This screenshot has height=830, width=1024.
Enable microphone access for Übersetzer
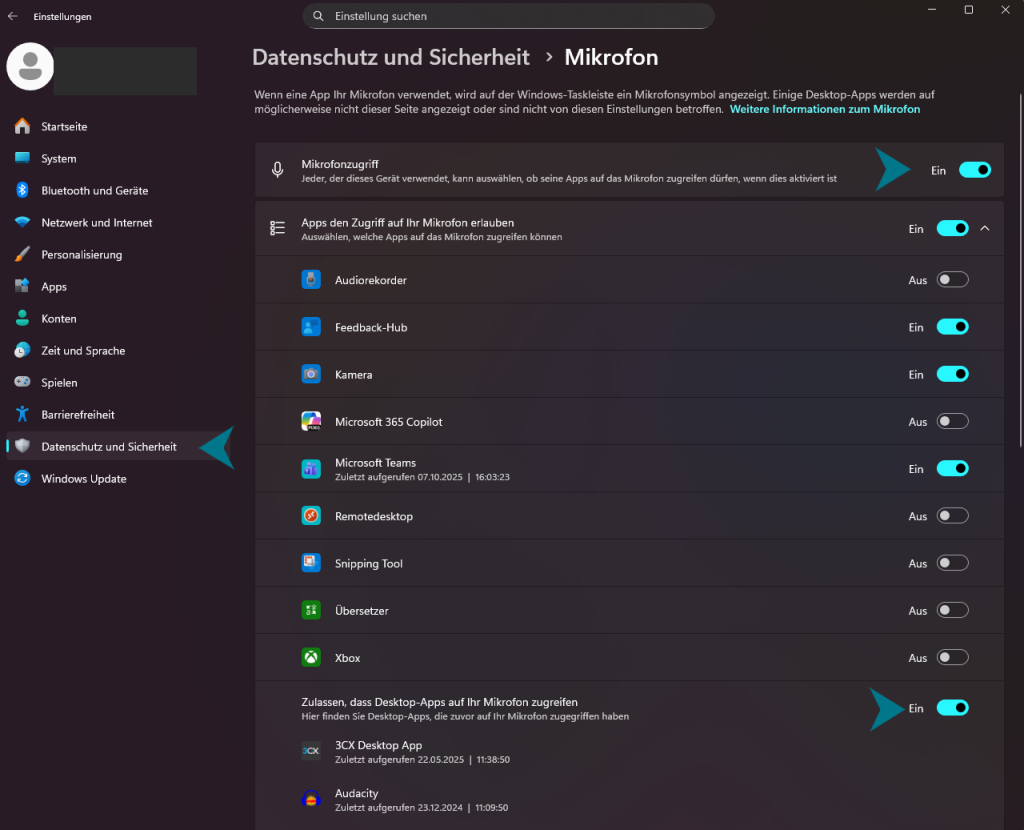click(x=952, y=609)
